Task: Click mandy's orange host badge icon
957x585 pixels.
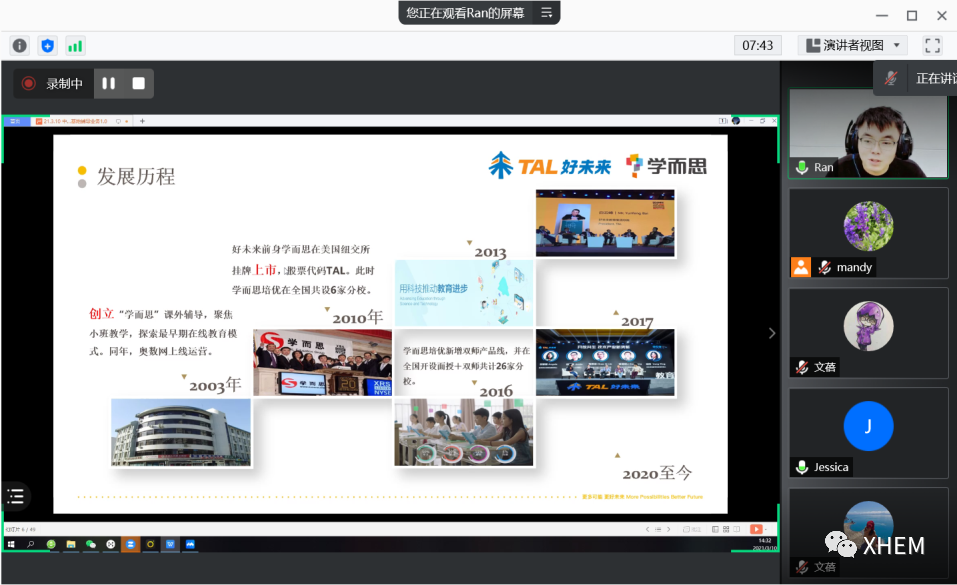Action: point(801,267)
